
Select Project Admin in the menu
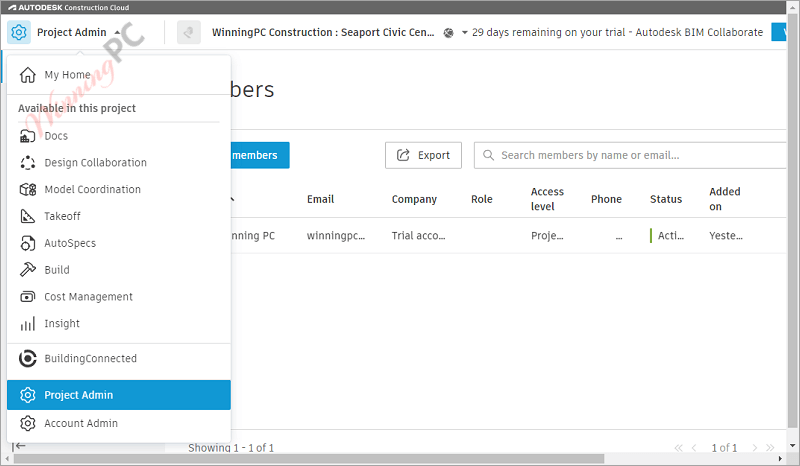pyautogui.click(x=118, y=395)
